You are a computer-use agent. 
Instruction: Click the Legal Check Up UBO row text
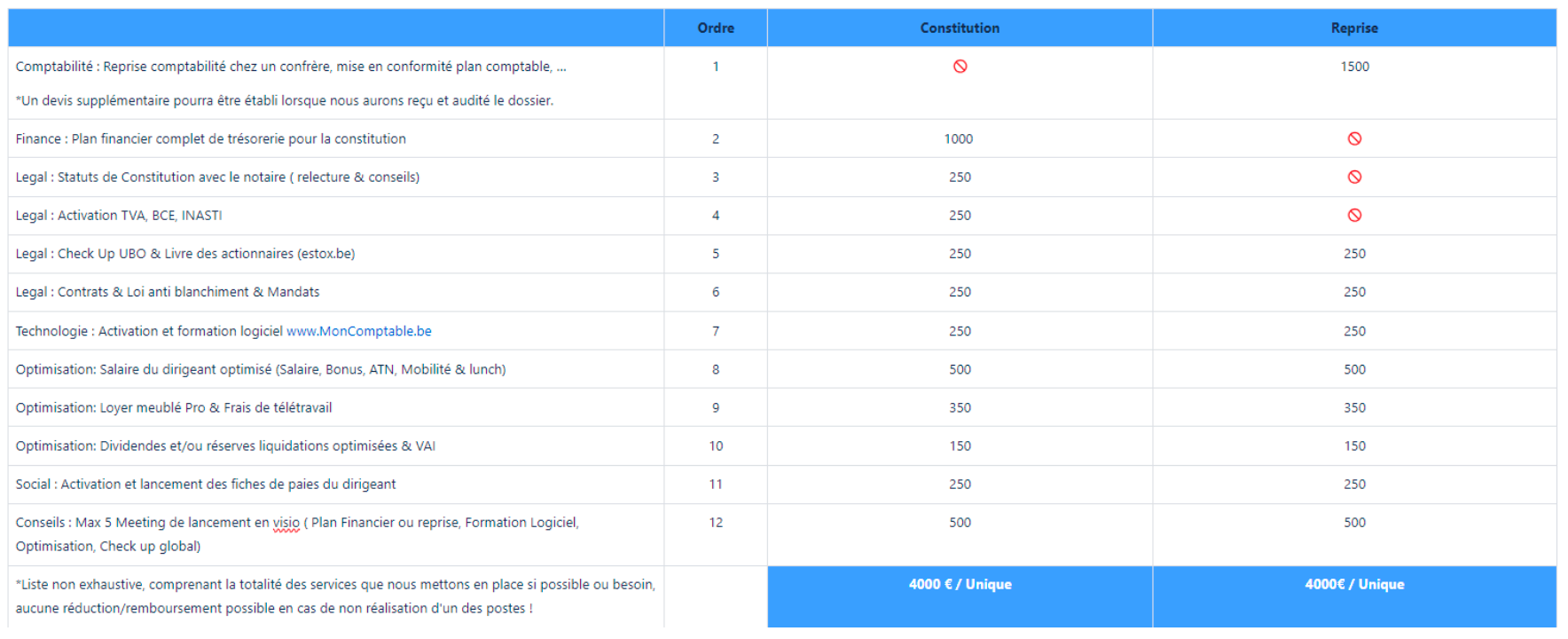tap(185, 254)
